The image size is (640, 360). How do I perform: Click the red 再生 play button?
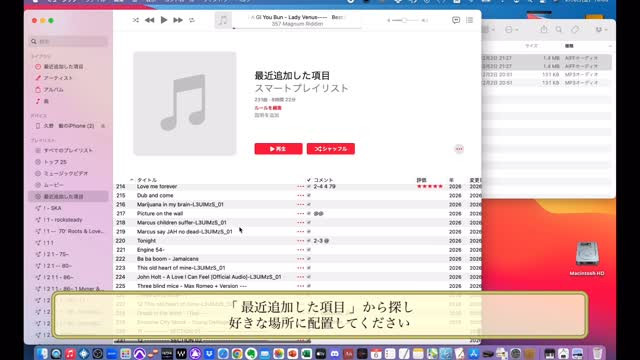point(278,149)
